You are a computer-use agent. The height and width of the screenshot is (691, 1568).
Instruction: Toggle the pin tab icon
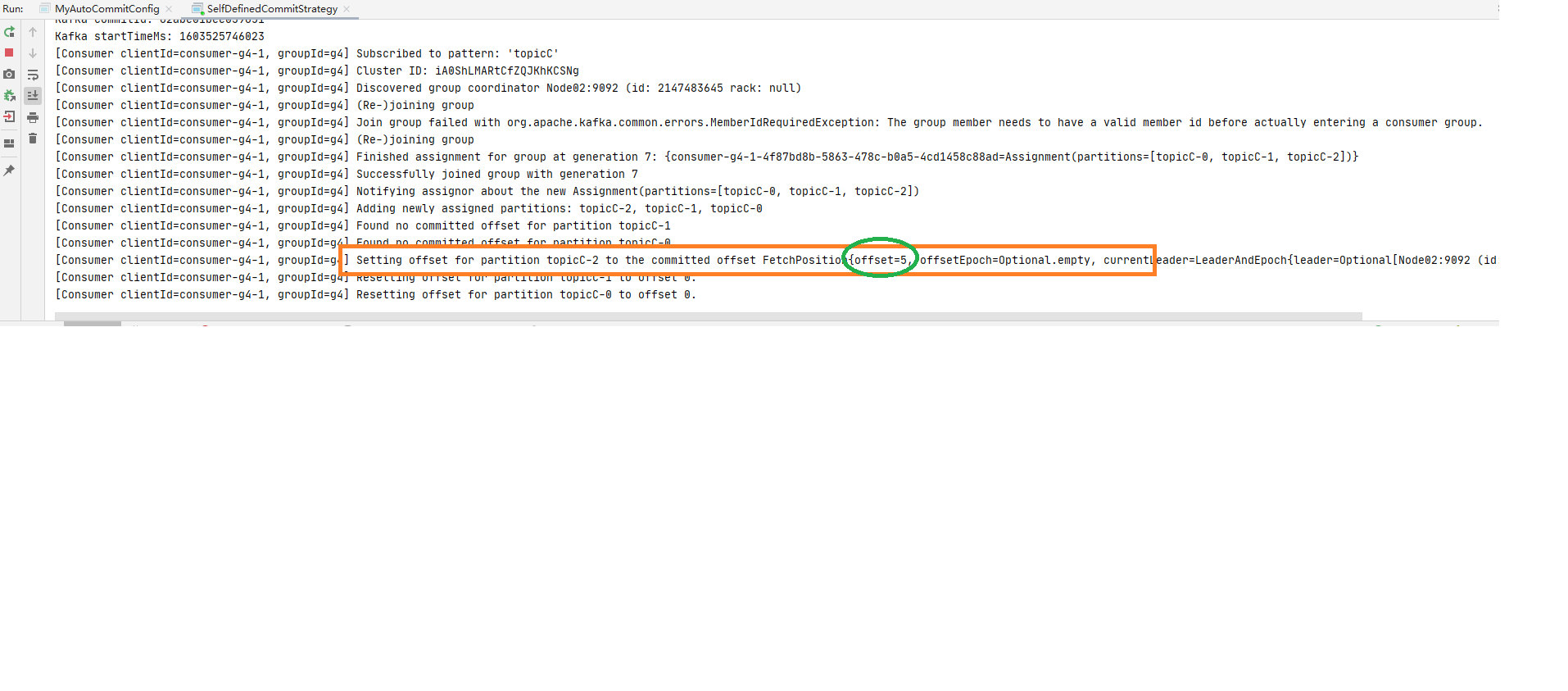pos(10,170)
